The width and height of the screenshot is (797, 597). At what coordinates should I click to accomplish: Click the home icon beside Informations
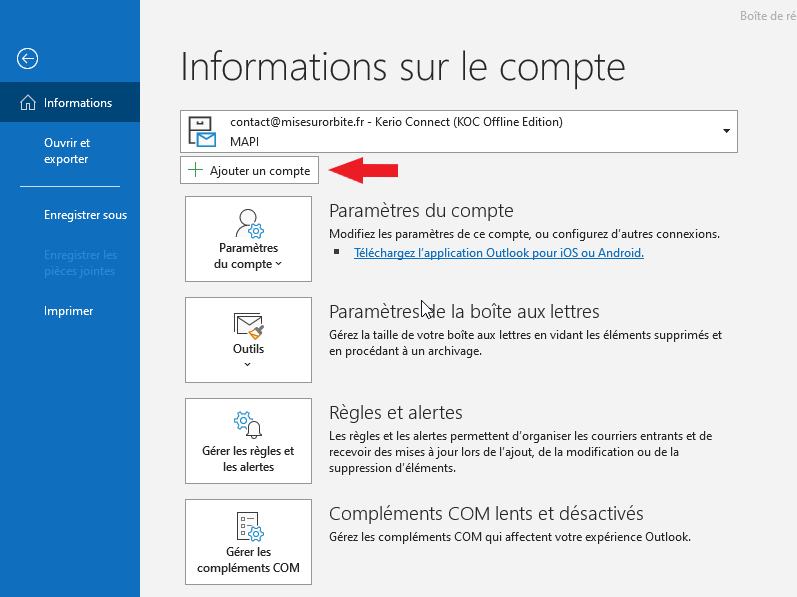click(27, 103)
